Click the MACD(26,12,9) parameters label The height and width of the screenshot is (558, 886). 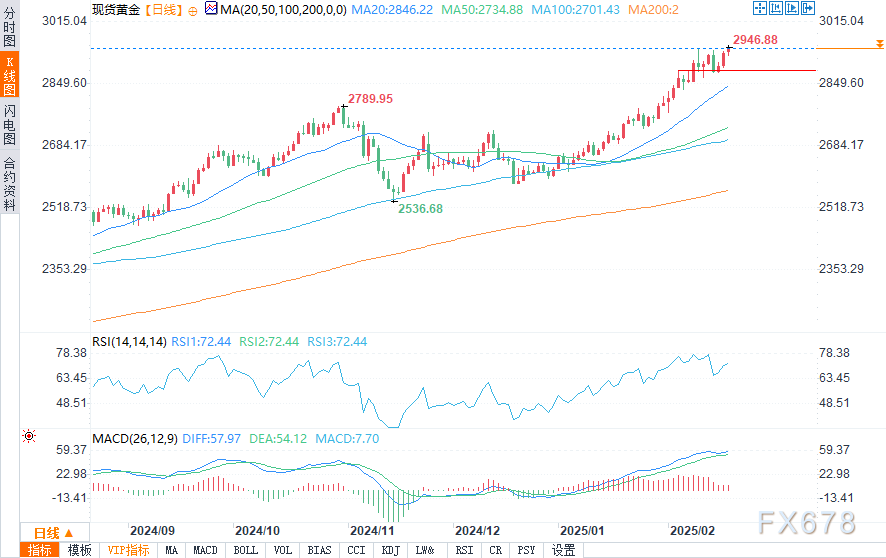click(x=135, y=439)
